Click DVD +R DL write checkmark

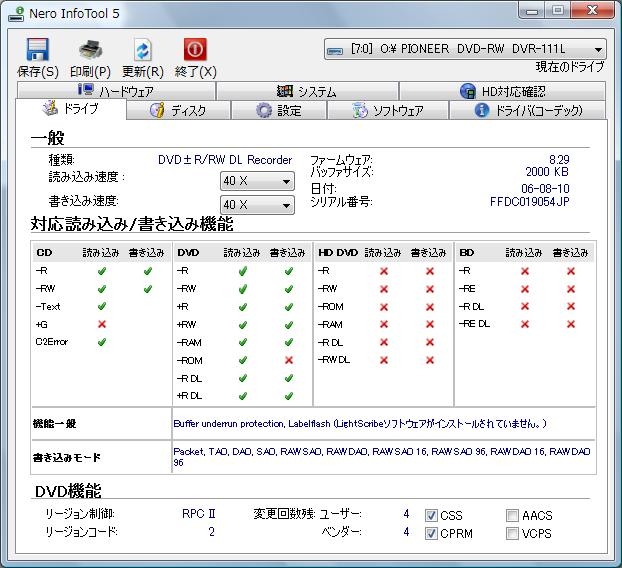(289, 396)
